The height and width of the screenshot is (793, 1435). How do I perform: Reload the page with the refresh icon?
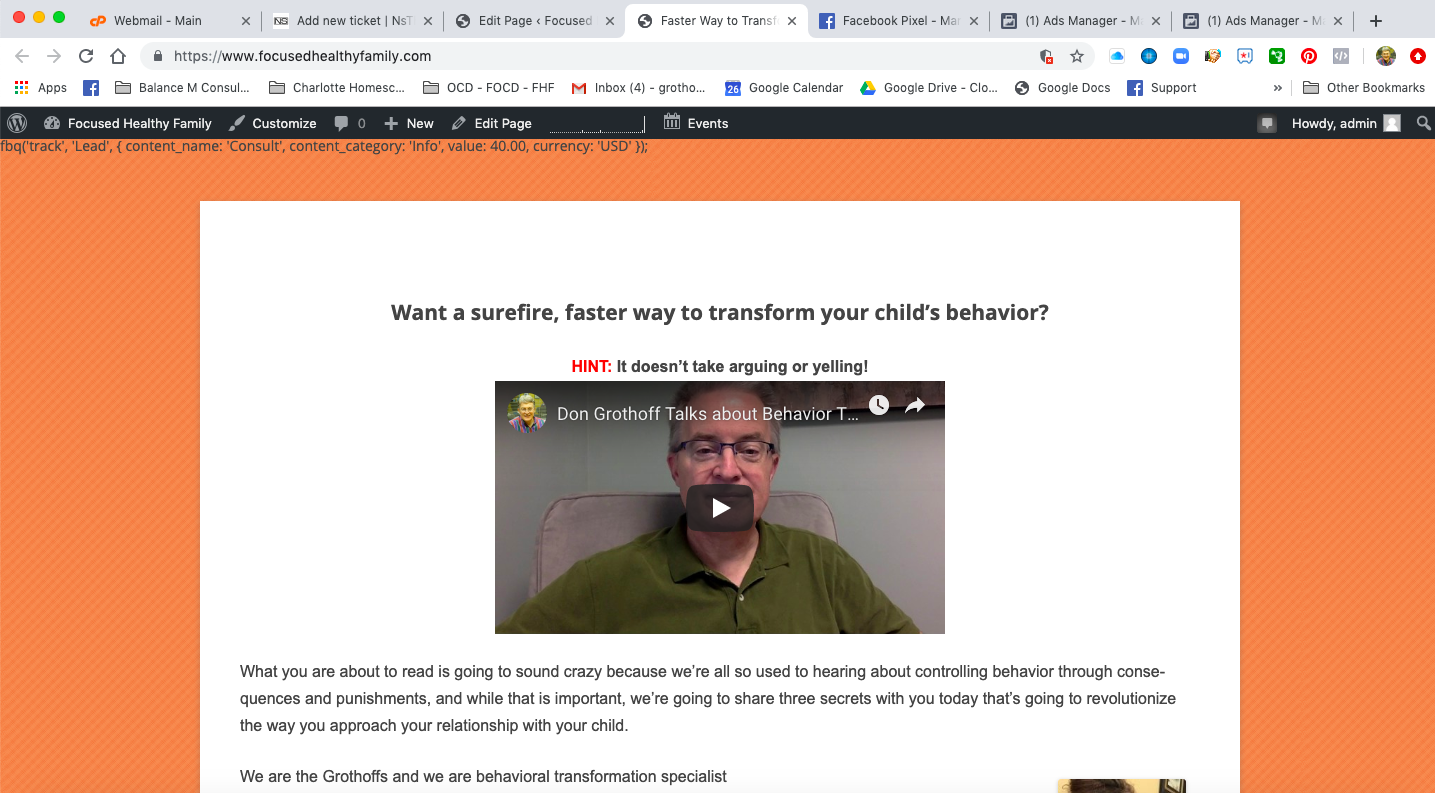(x=86, y=57)
